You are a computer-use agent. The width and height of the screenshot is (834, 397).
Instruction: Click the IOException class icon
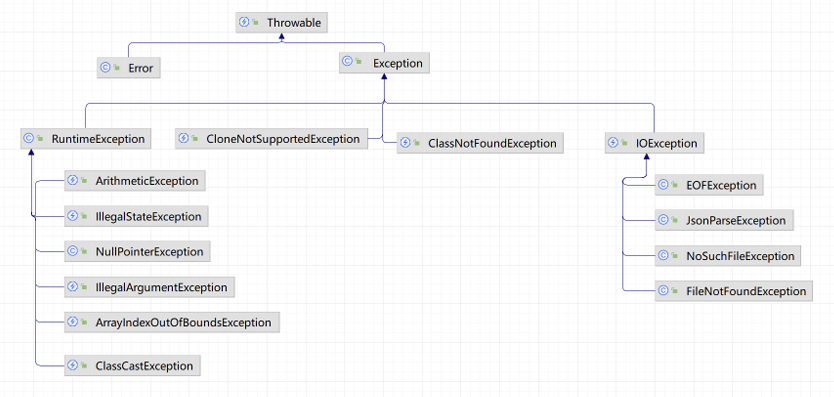pyautogui.click(x=613, y=143)
